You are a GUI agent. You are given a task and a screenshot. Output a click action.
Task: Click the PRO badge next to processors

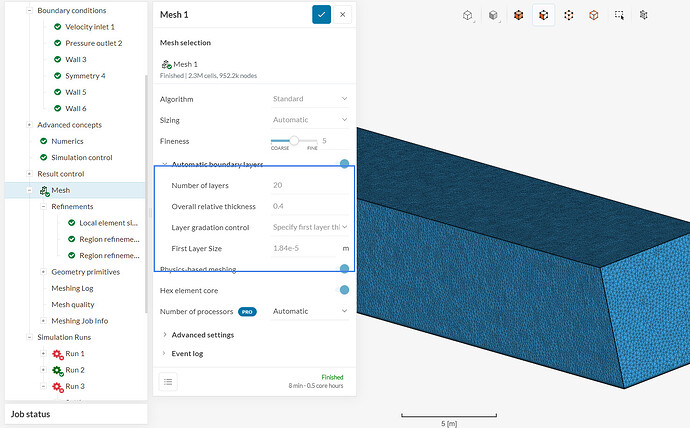tap(247, 311)
